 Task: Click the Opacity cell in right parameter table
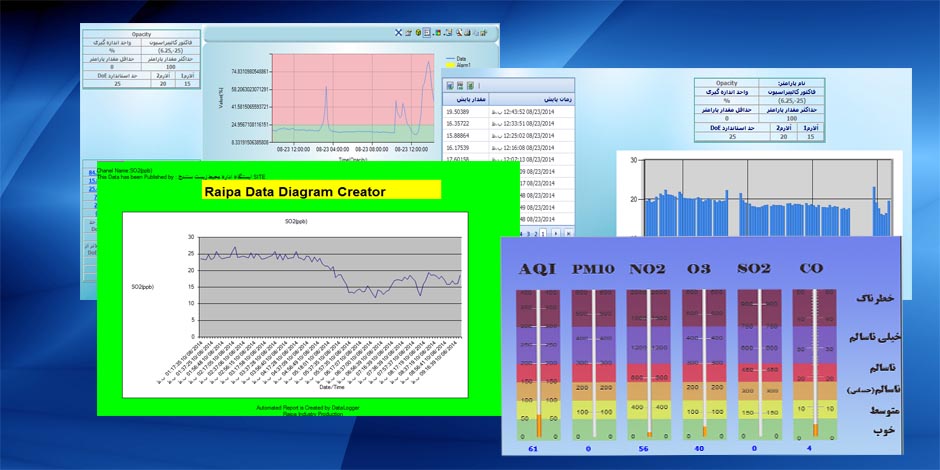727,83
